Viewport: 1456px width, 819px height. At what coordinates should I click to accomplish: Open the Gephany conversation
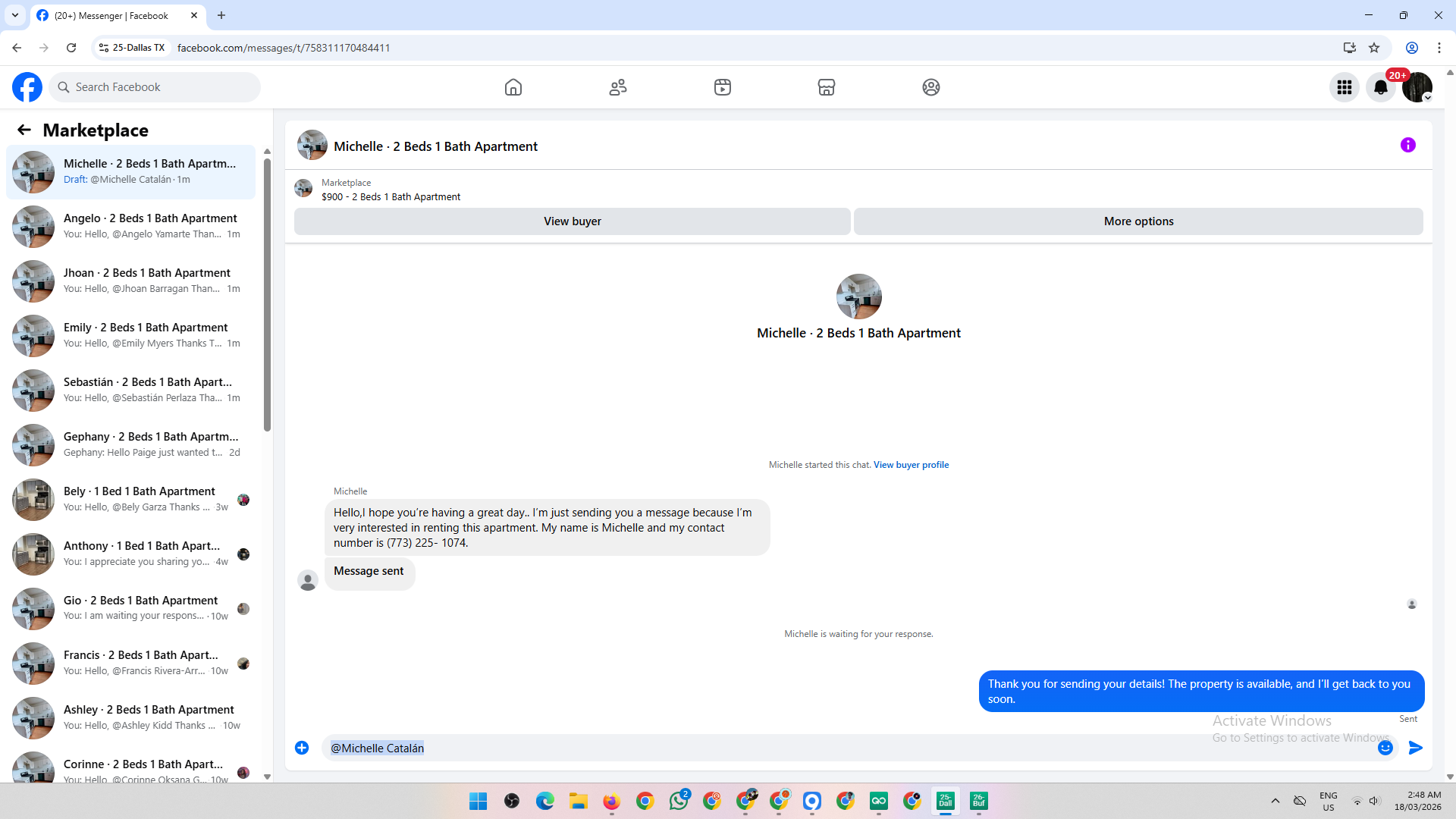(x=131, y=445)
